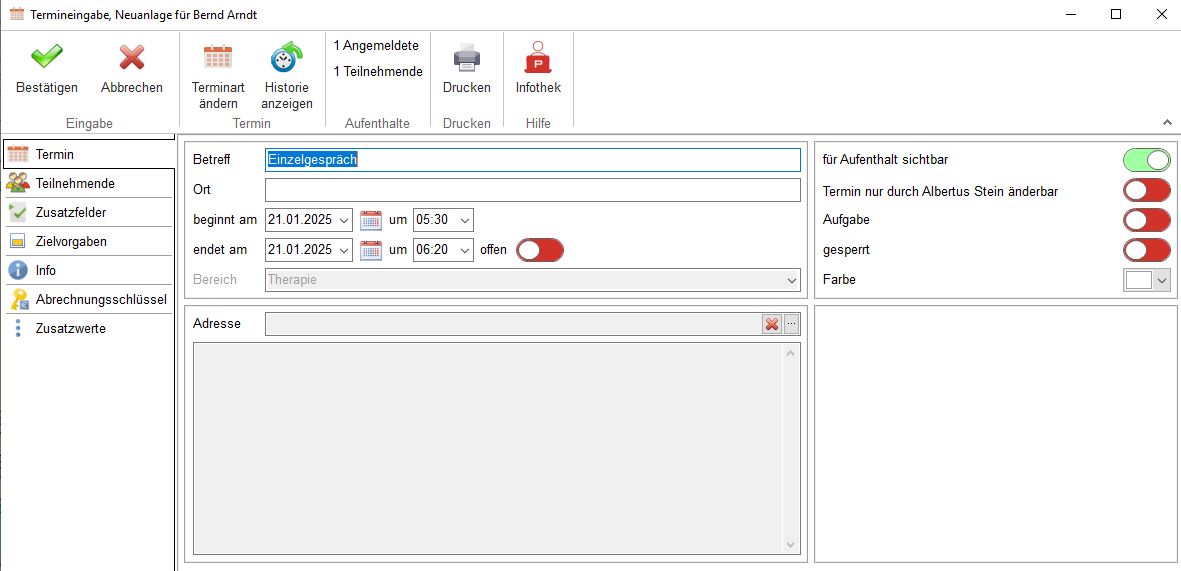Open the Farbe color picker dropdown
Viewport: 1181px width, 571px height.
(1161, 281)
